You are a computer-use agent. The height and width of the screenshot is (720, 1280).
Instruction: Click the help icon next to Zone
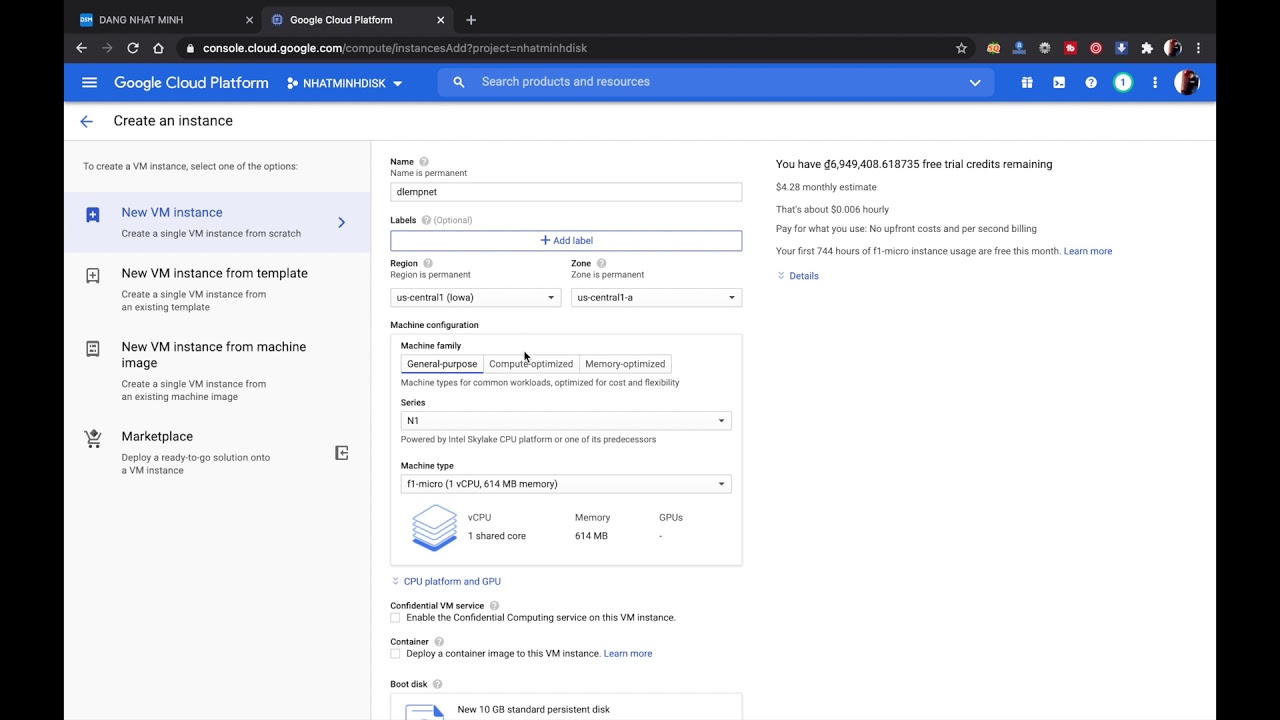601,263
